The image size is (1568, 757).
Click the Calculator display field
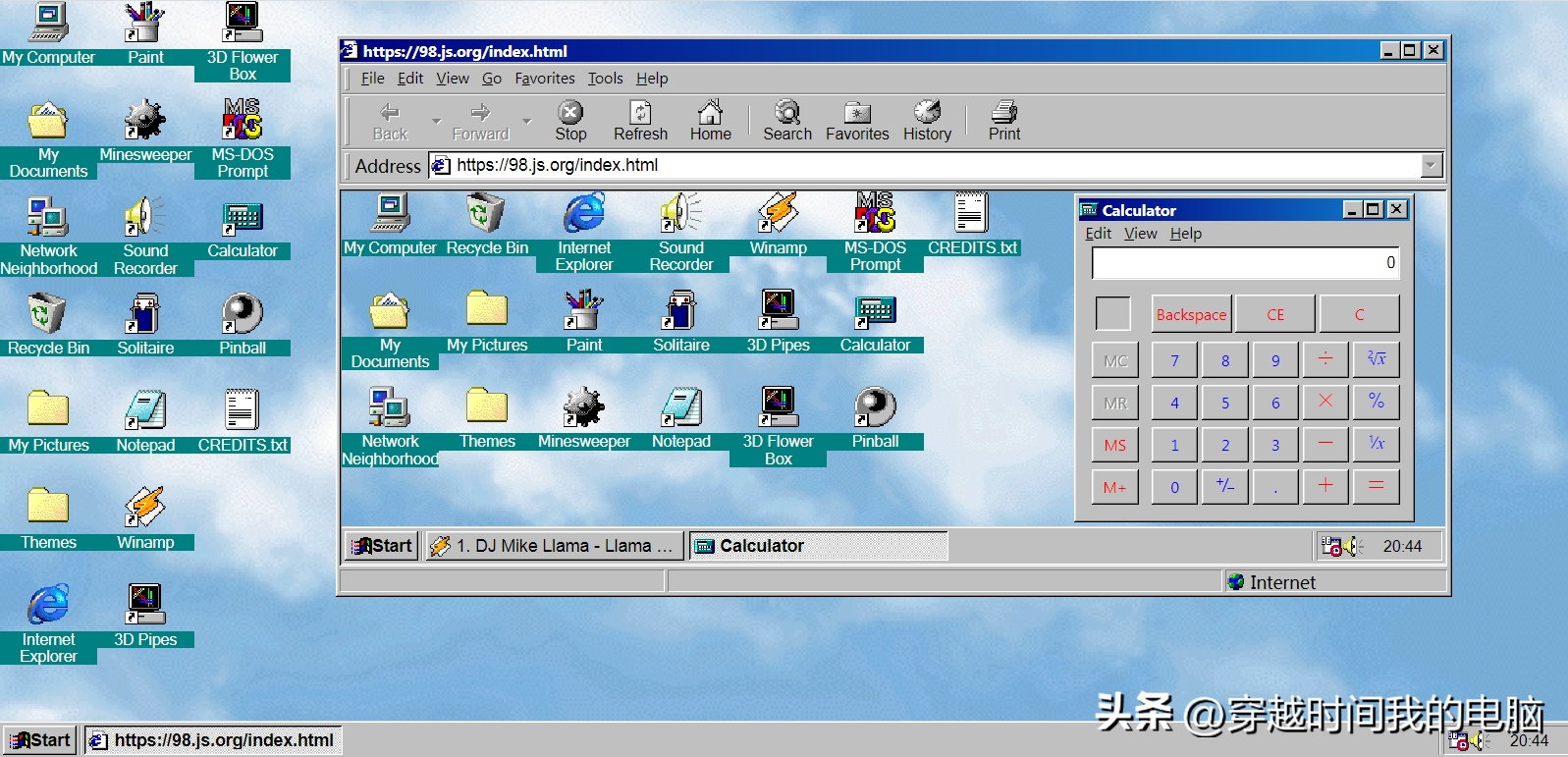(x=1246, y=263)
